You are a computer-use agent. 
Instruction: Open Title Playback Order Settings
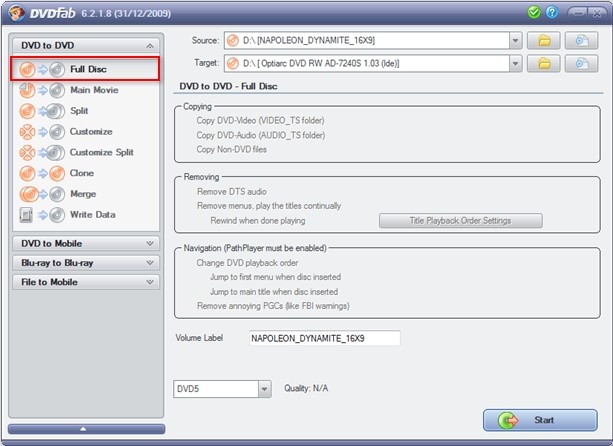click(x=461, y=221)
